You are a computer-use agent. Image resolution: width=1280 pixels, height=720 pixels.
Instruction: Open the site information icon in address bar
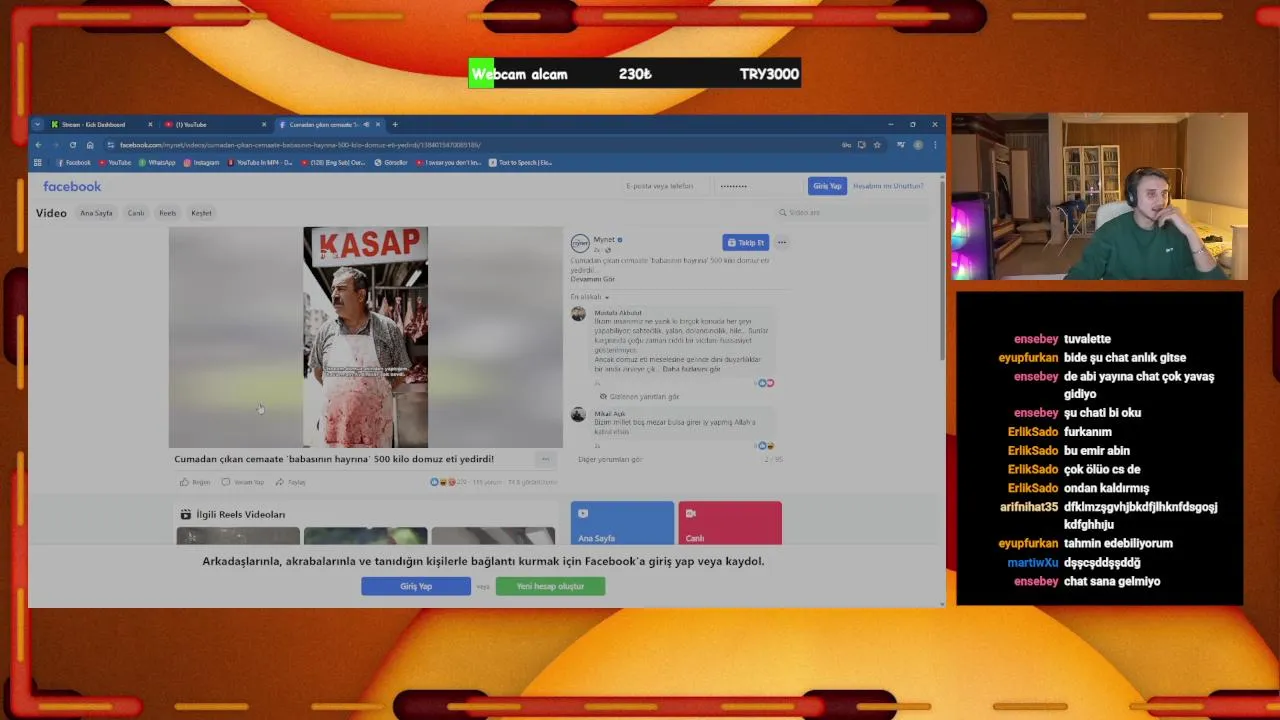(110, 145)
